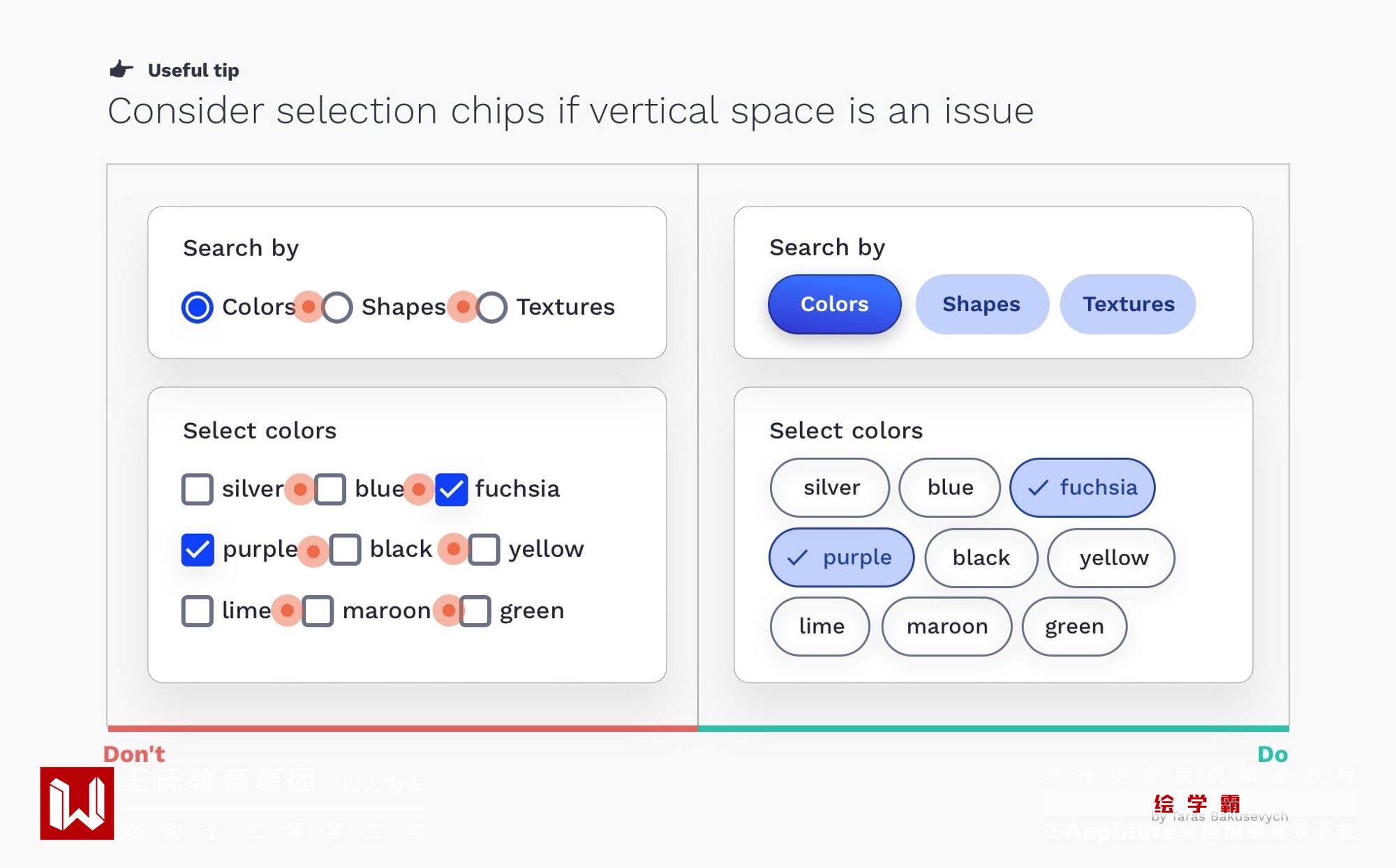Select the Colors radio button

198,307
